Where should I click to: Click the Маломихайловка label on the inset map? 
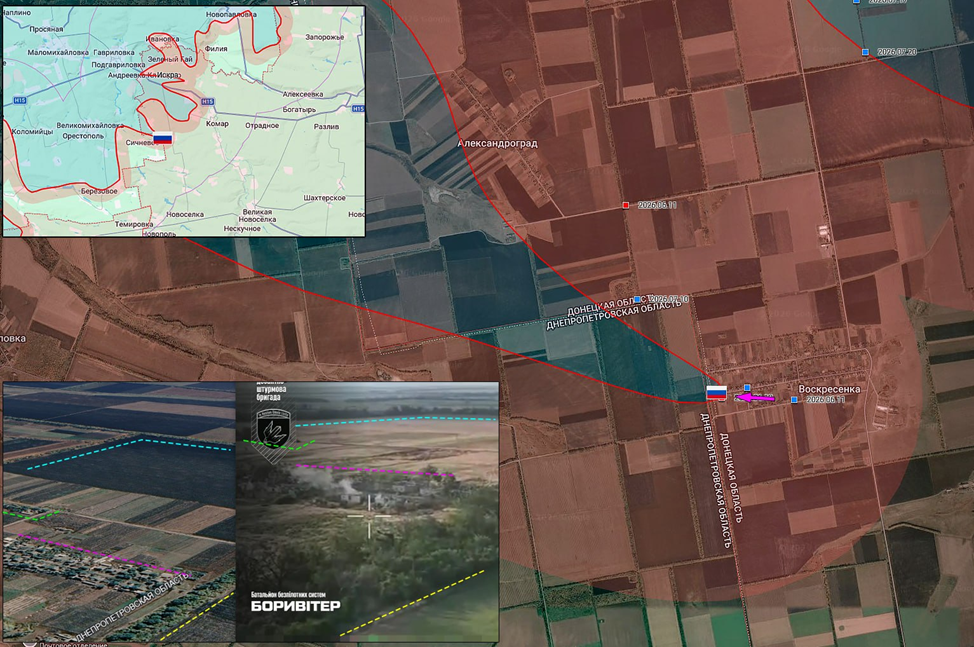pyautogui.click(x=58, y=52)
